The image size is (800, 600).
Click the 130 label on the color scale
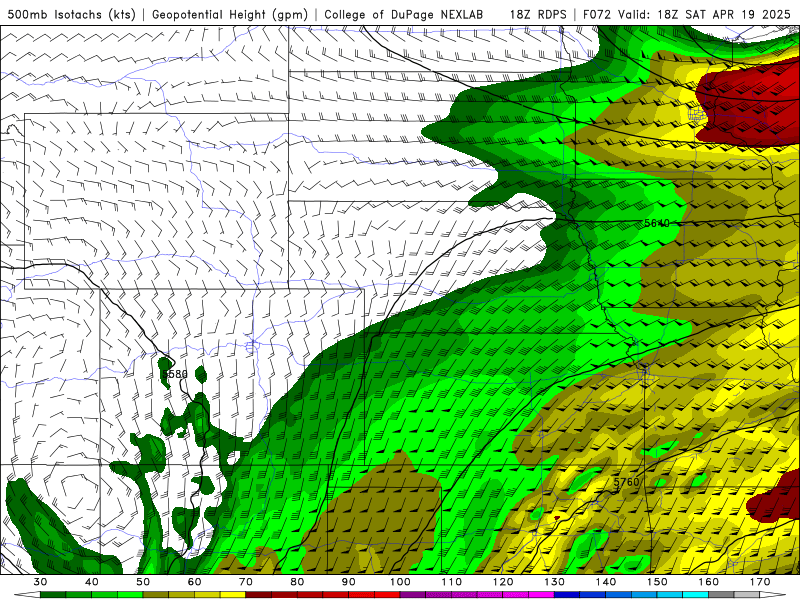click(555, 582)
